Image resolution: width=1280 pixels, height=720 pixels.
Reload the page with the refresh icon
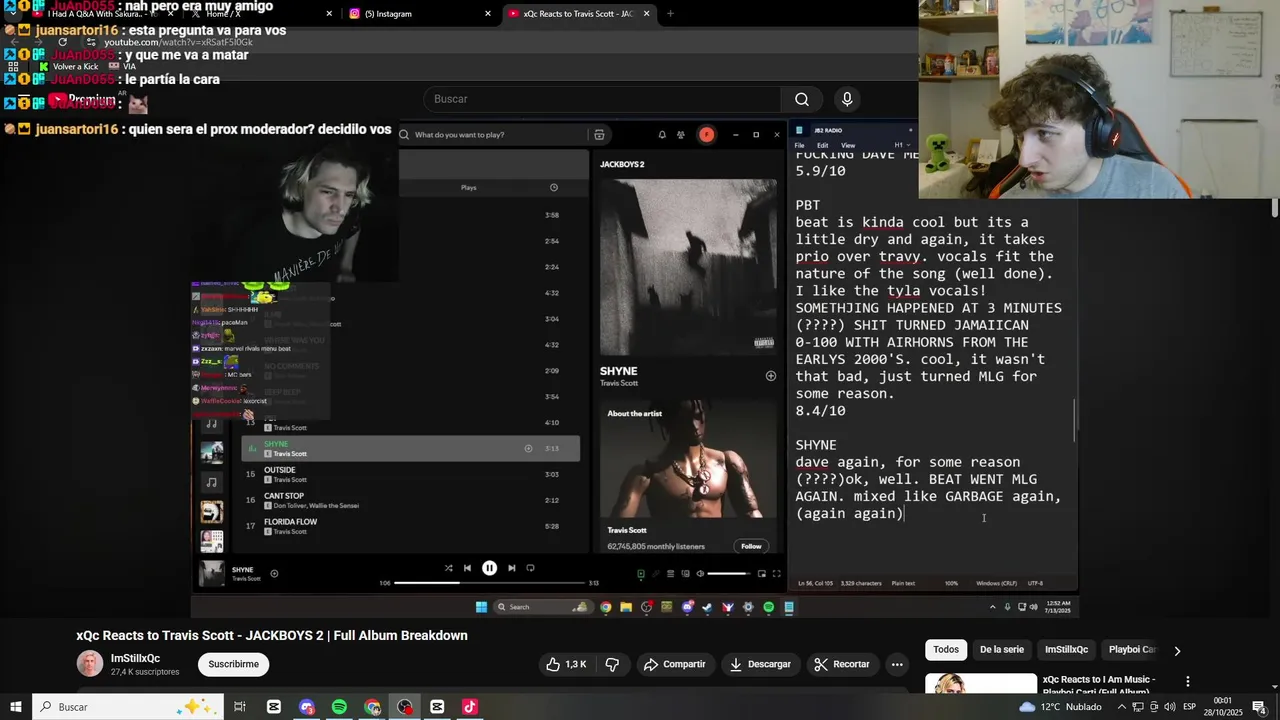62,42
